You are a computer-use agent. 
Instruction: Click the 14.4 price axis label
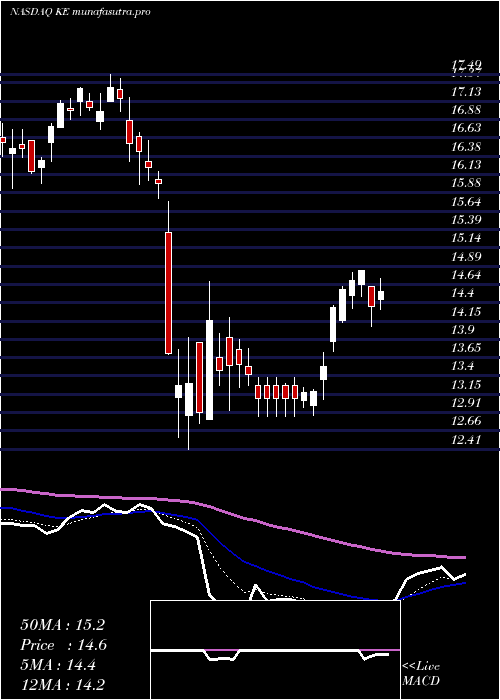463,293
